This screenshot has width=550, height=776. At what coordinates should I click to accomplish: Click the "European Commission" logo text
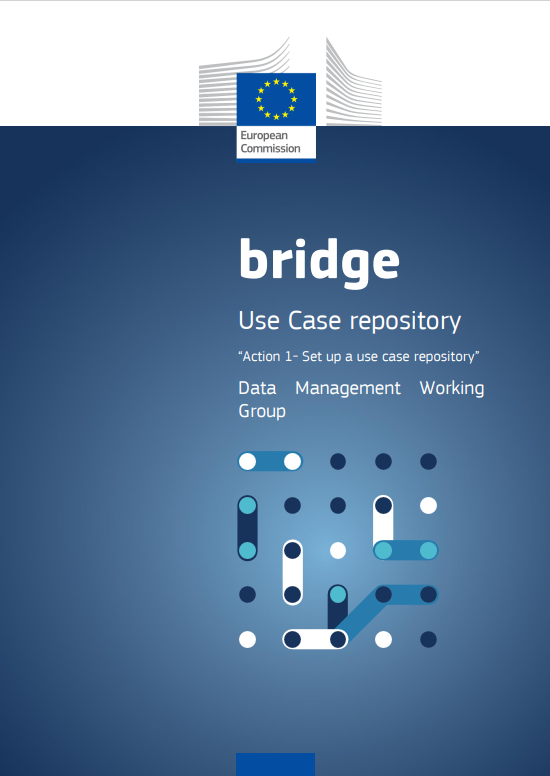pyautogui.click(x=270, y=142)
